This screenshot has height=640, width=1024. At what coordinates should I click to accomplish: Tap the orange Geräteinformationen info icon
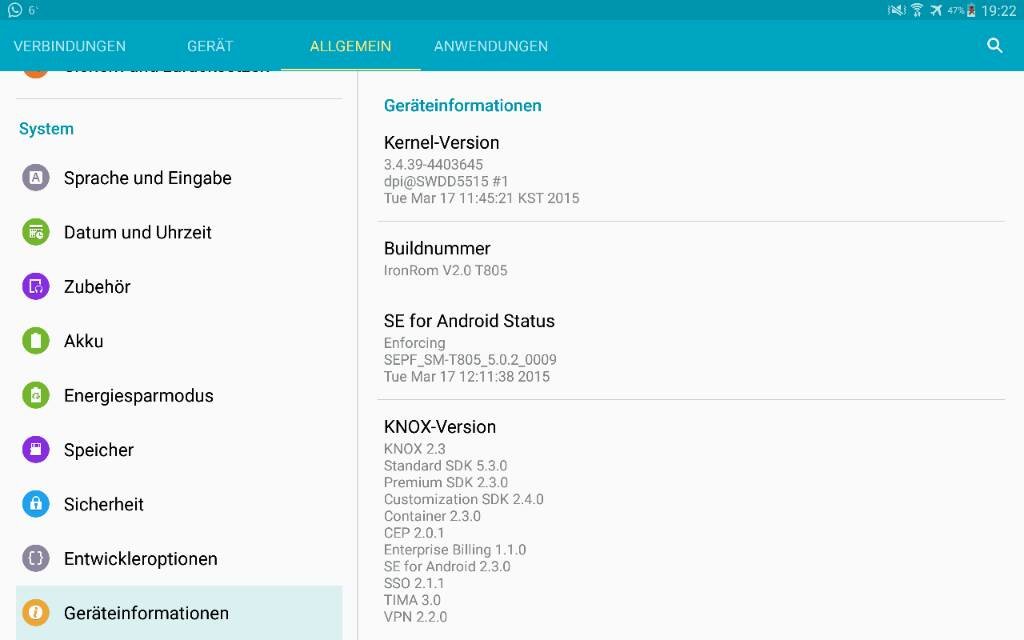pos(36,613)
